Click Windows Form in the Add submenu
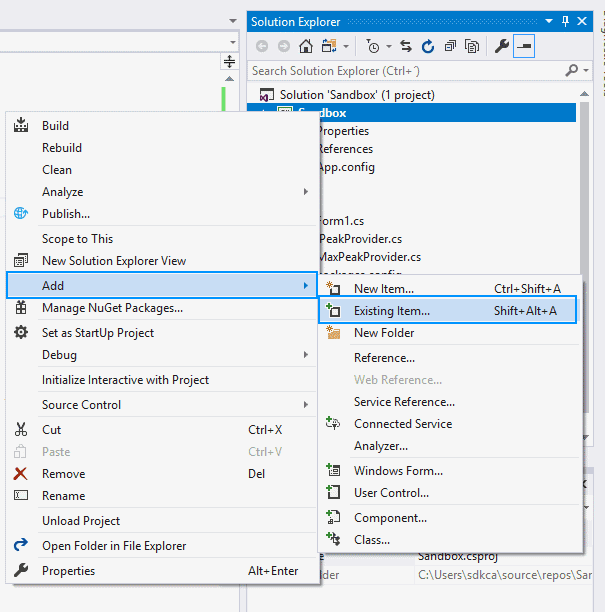Viewport: 605px width, 612px height. point(398,471)
